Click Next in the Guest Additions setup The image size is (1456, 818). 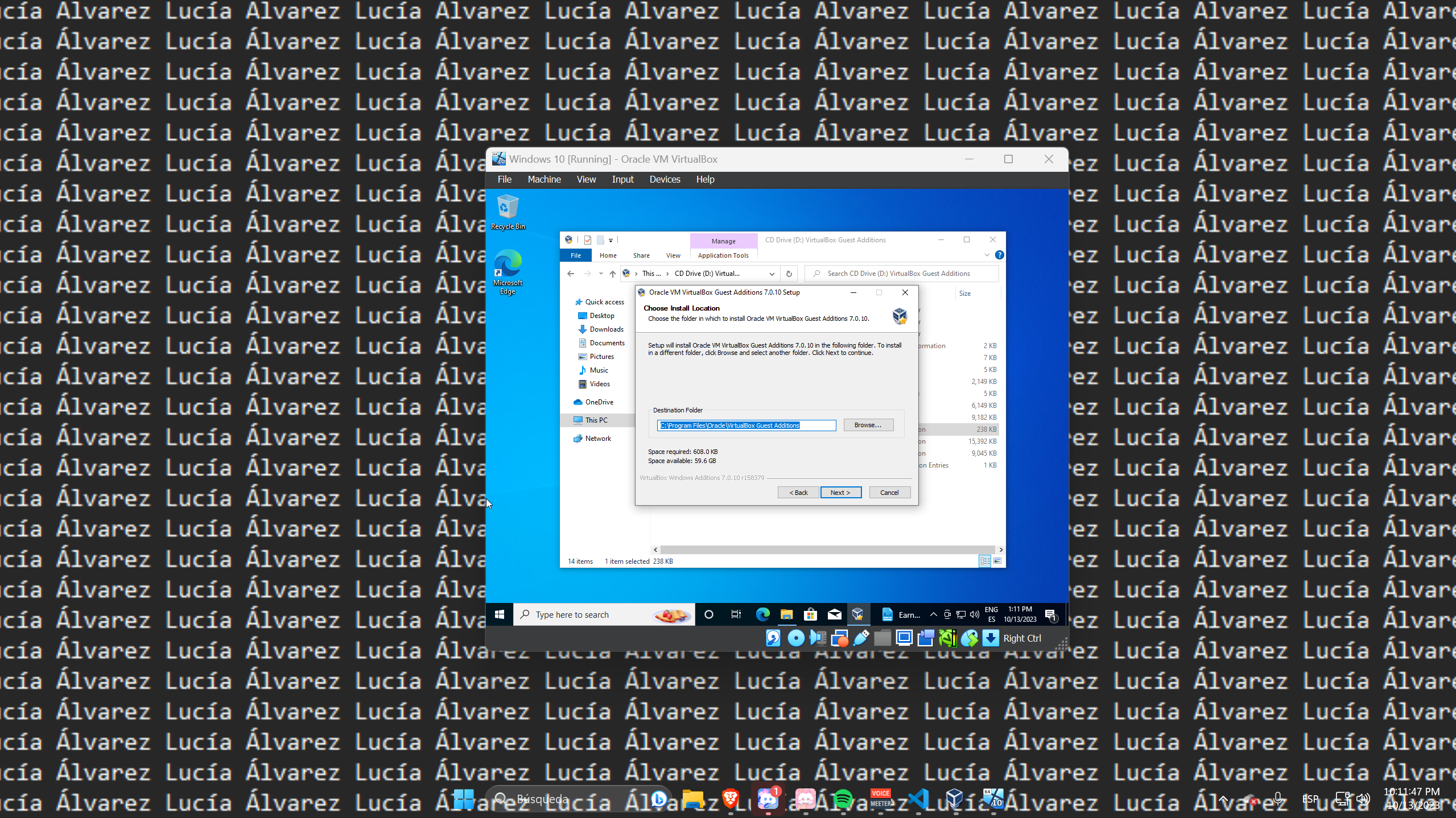pyautogui.click(x=841, y=492)
